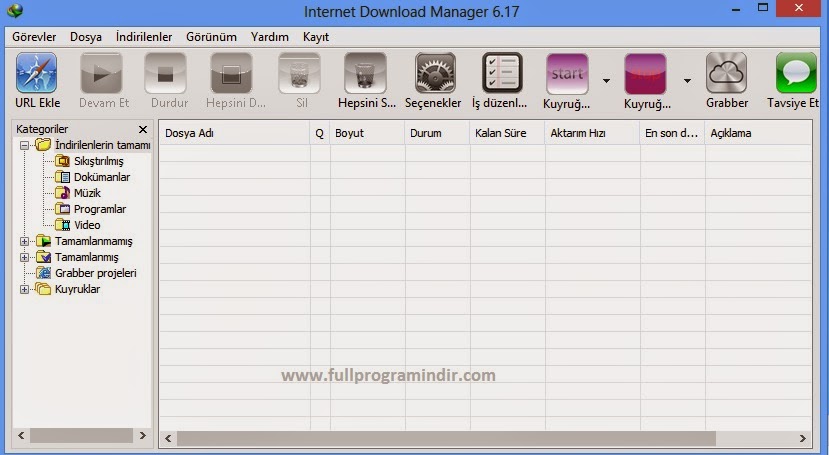The height and width of the screenshot is (455, 829).
Task: Click the IDM logo in title bar
Action: tap(15, 10)
